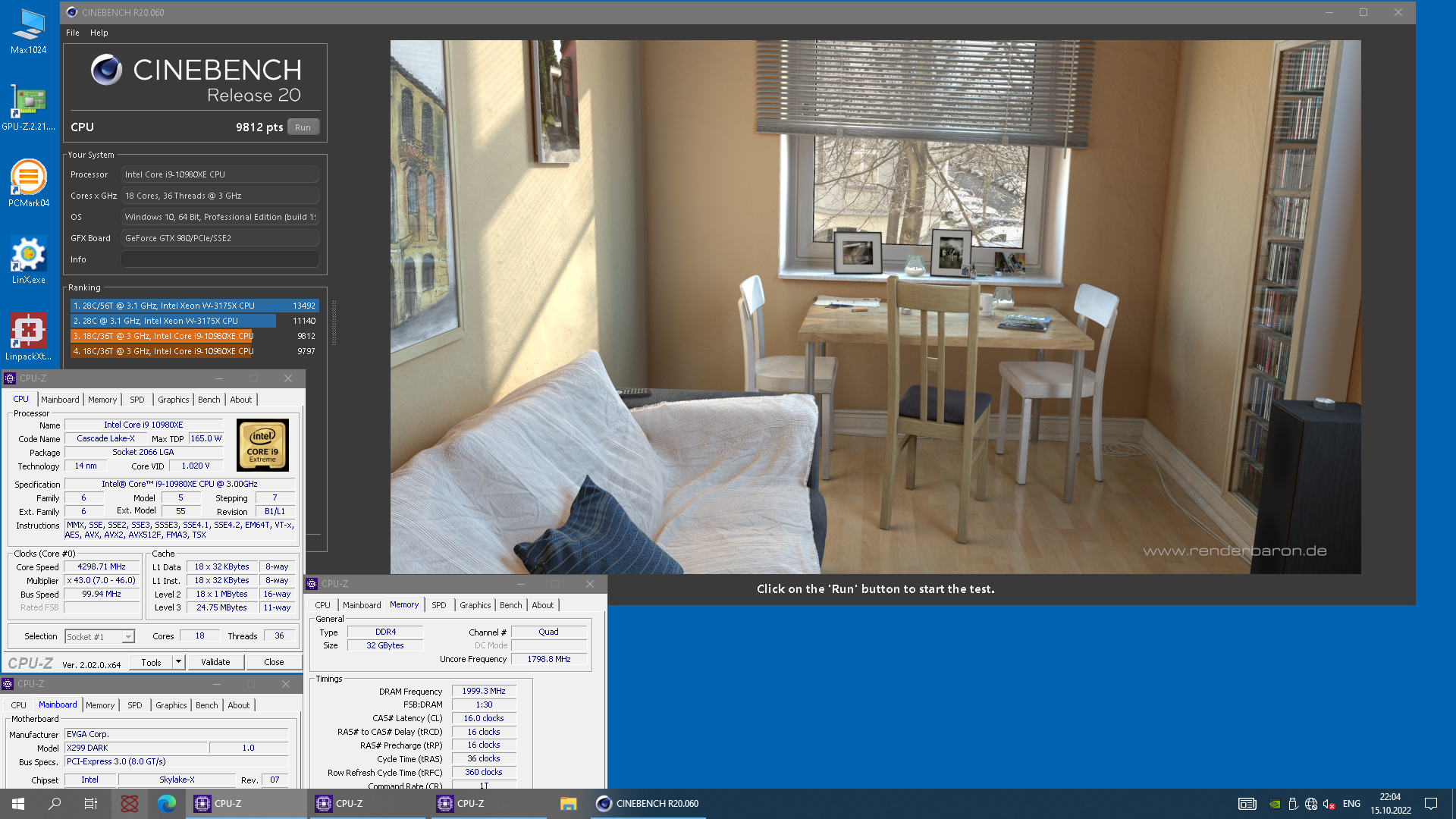Click the Core Speed value 4298.71 MHz
Image resolution: width=1456 pixels, height=819 pixels.
[102, 566]
